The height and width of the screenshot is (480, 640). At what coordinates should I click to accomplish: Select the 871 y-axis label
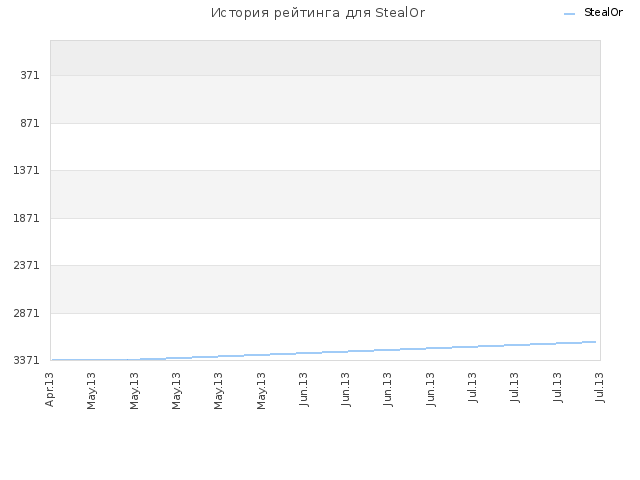(x=30, y=123)
